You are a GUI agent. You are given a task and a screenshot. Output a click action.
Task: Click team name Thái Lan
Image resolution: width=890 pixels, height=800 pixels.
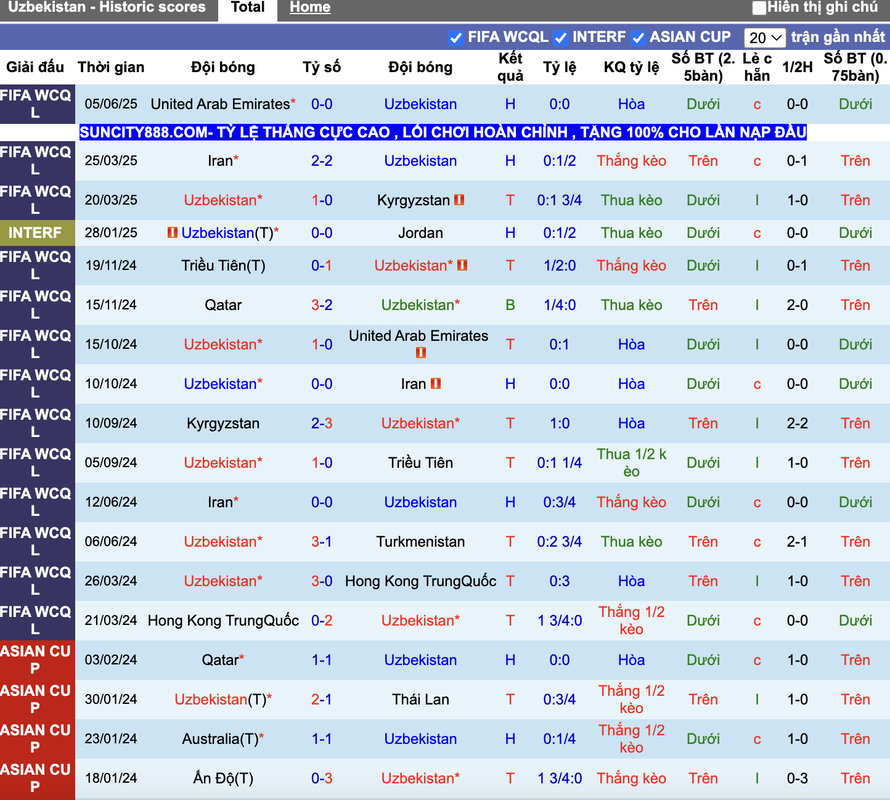tap(421, 700)
